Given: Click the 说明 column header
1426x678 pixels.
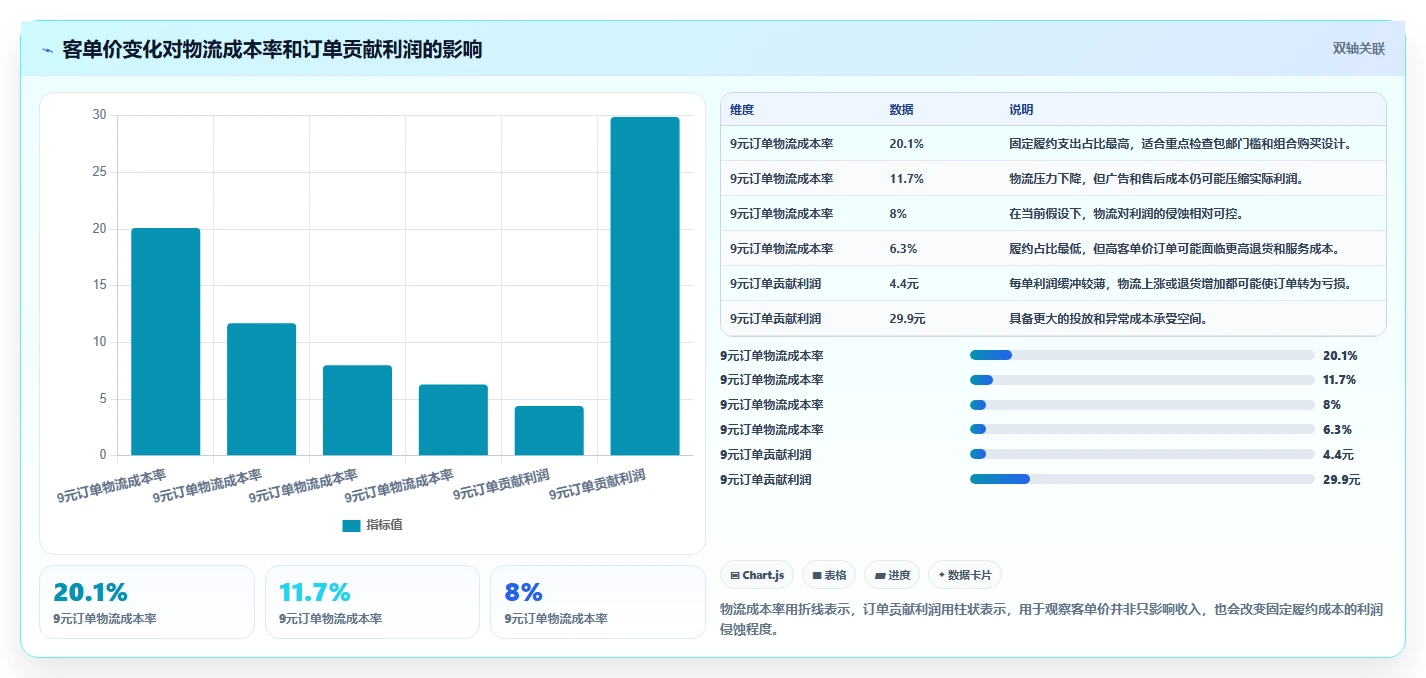Looking at the screenshot, I should [1021, 110].
